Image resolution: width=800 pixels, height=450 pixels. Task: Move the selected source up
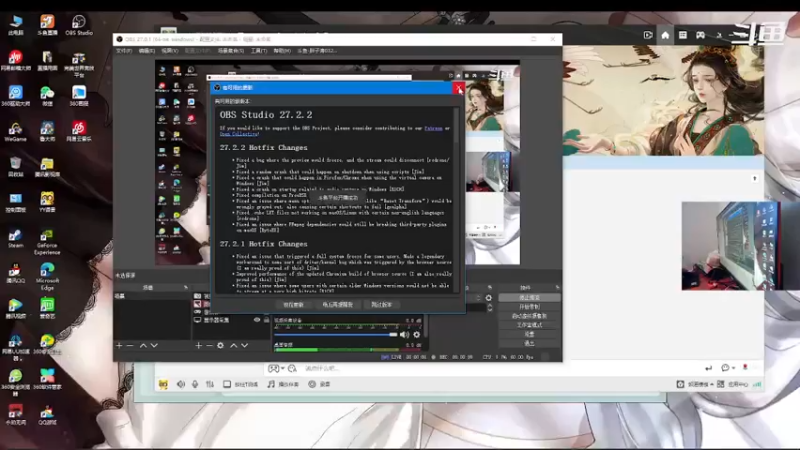(233, 345)
